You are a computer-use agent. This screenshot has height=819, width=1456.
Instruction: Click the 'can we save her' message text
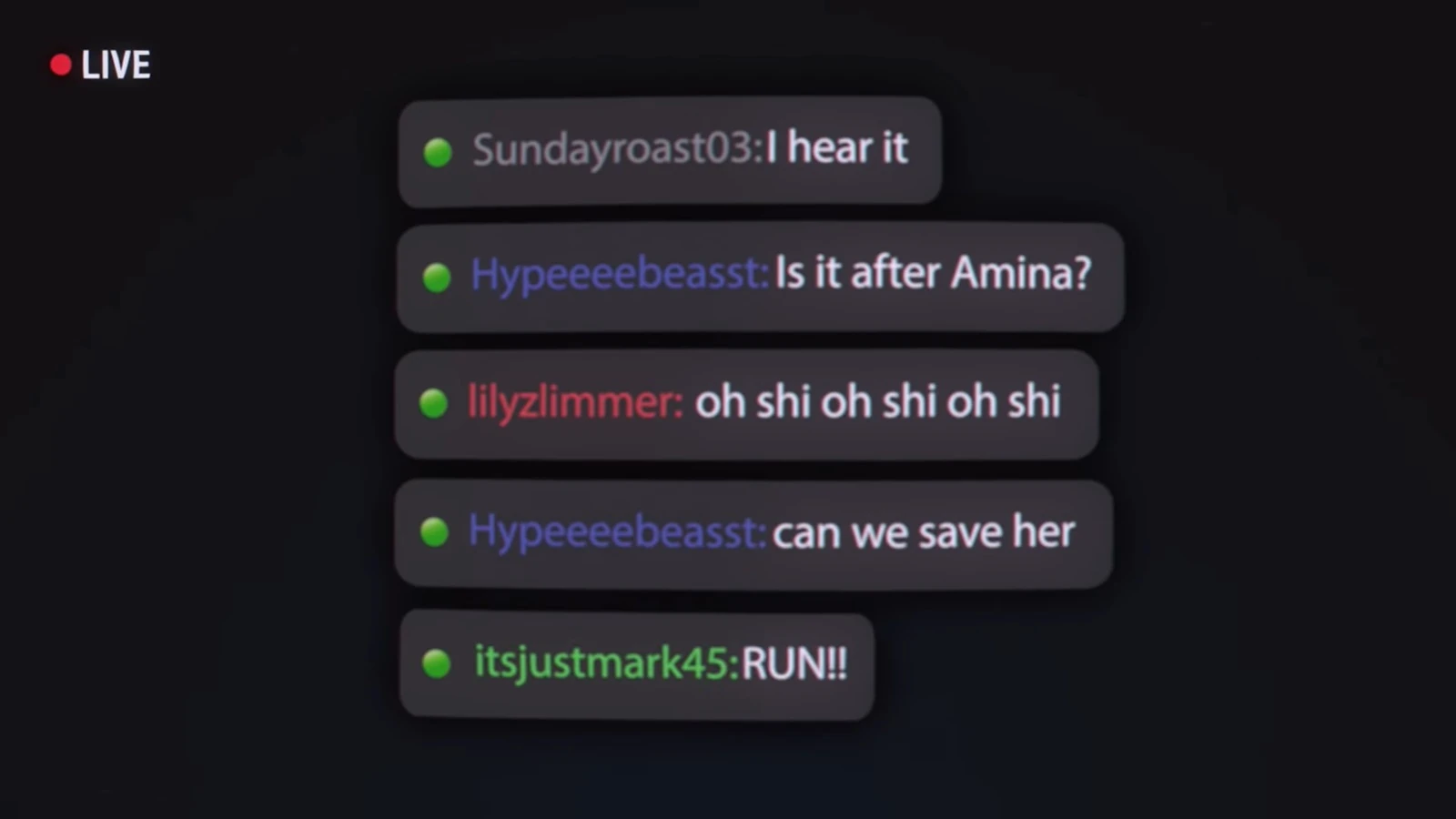[924, 532]
